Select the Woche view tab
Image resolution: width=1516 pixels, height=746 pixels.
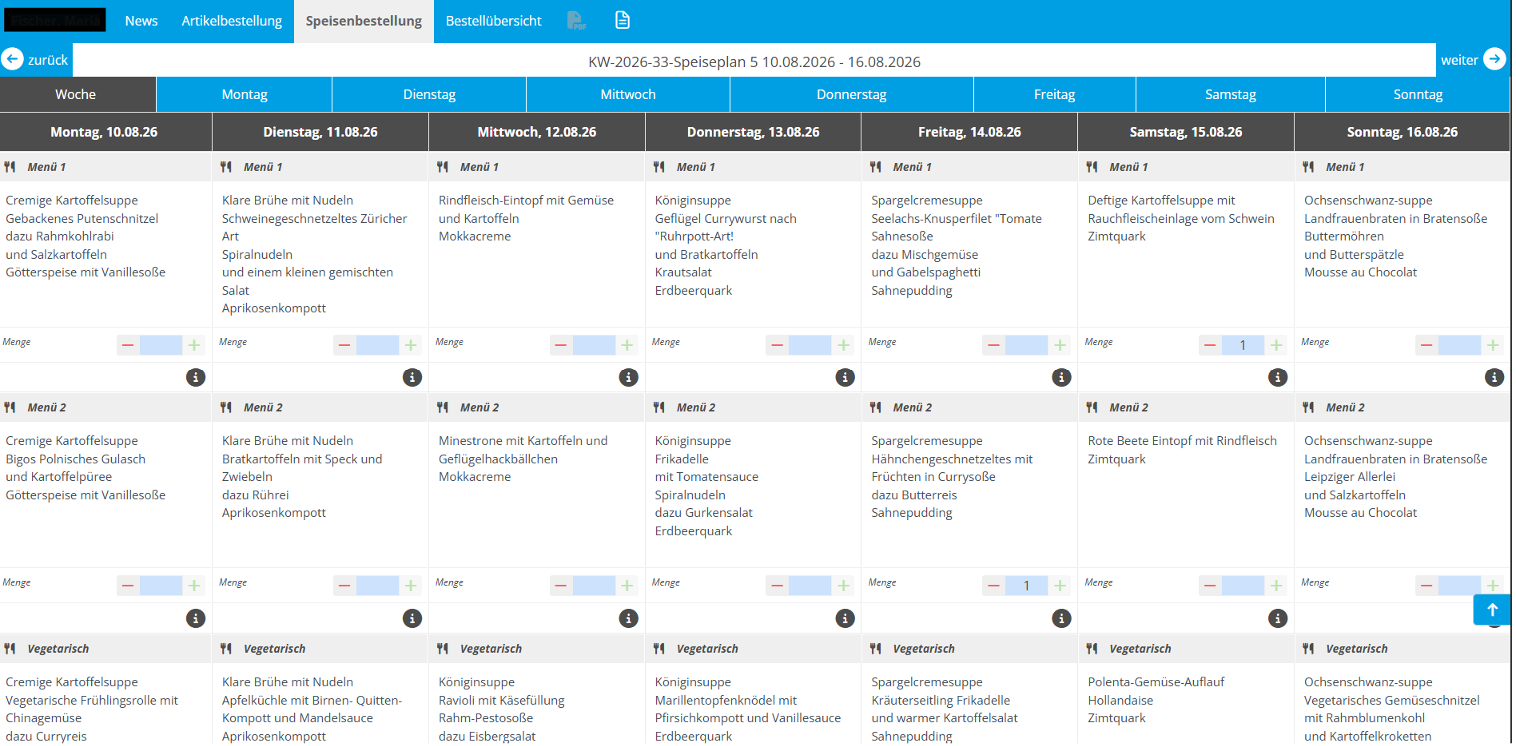point(76,95)
